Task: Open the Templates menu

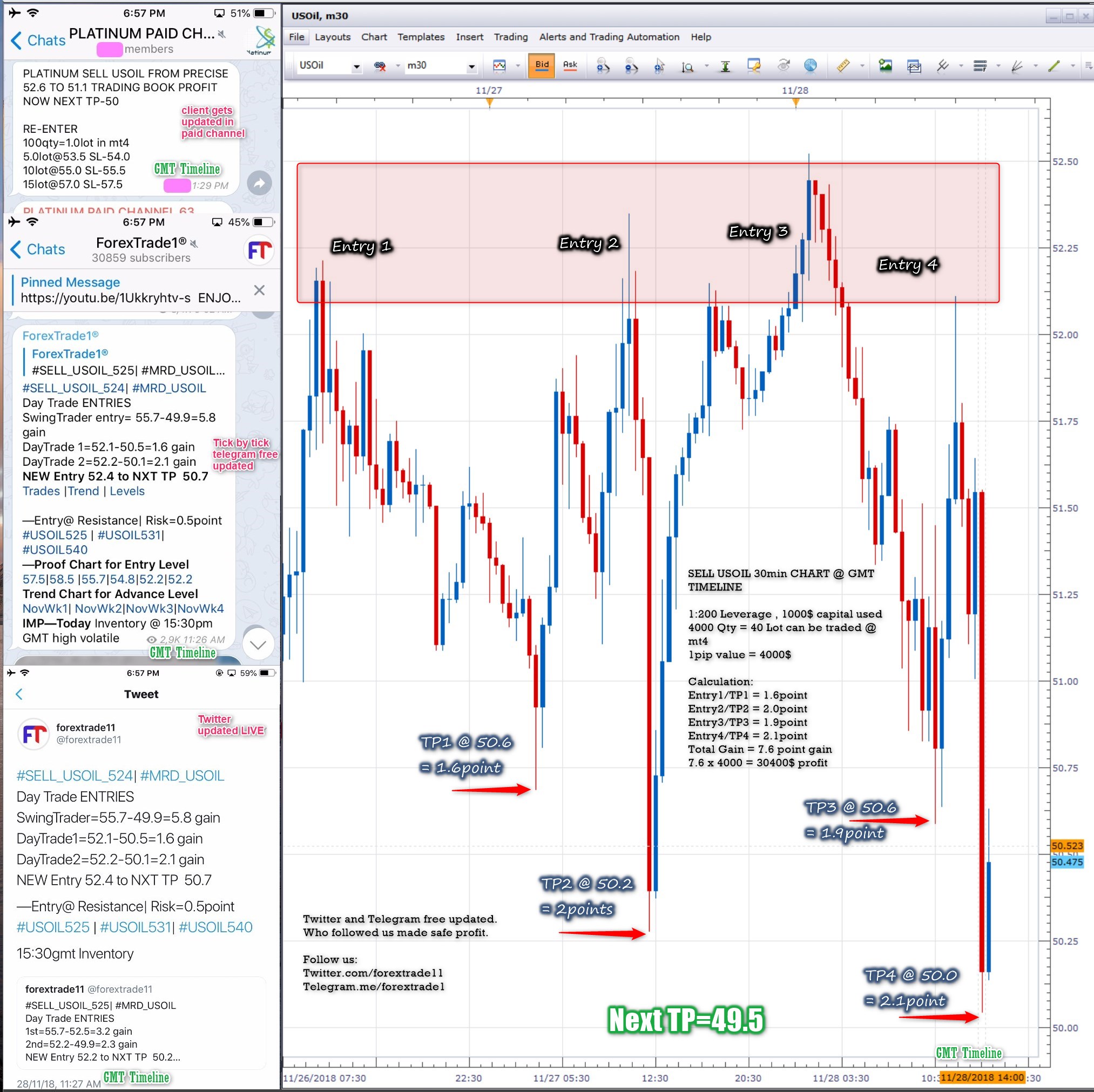Action: coord(421,37)
